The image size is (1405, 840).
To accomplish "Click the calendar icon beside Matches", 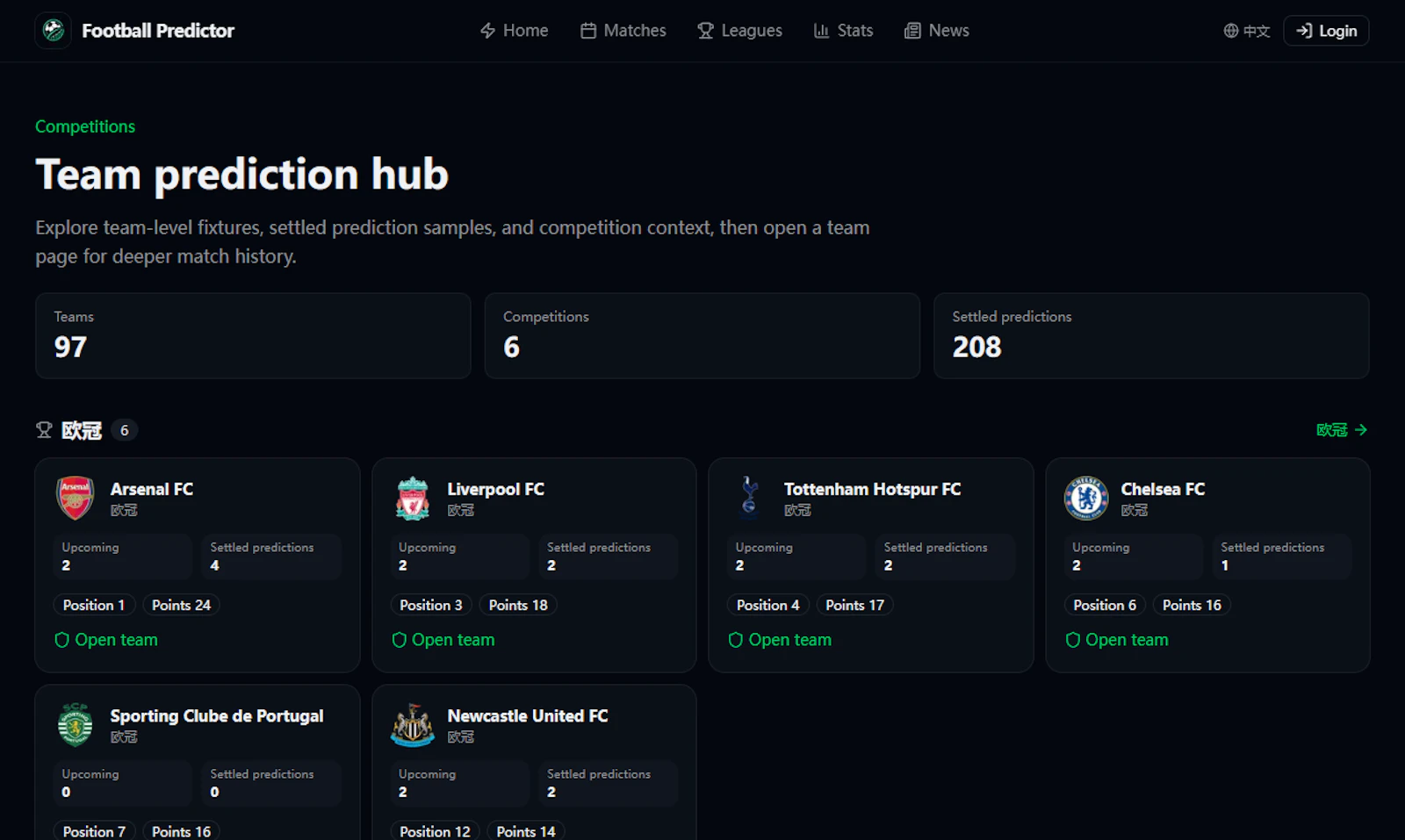I will tap(588, 31).
